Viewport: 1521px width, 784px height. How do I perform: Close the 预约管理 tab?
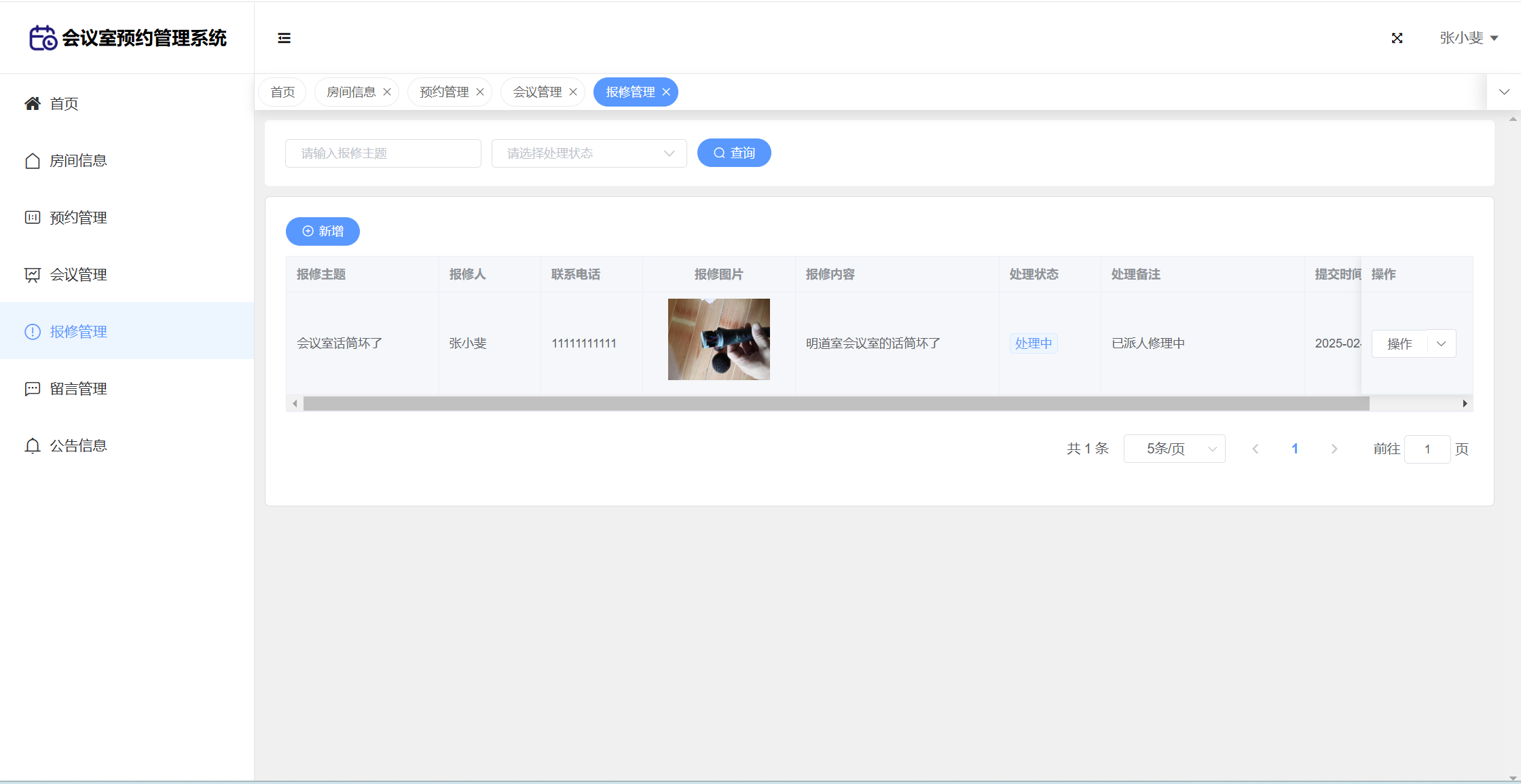[480, 92]
